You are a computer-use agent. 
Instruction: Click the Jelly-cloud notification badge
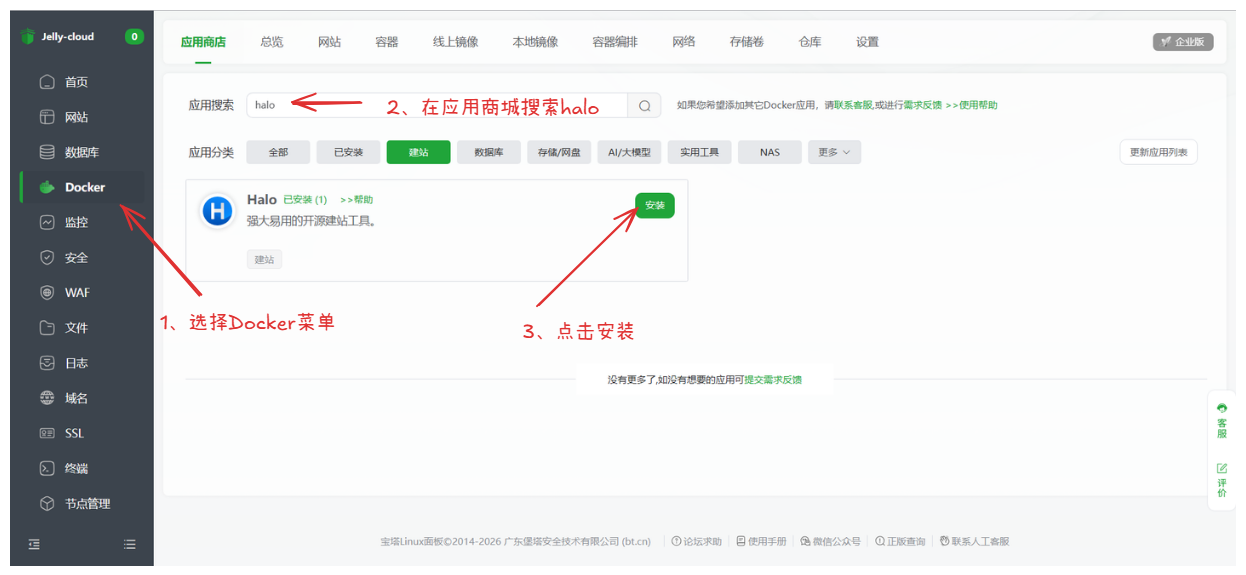point(134,37)
